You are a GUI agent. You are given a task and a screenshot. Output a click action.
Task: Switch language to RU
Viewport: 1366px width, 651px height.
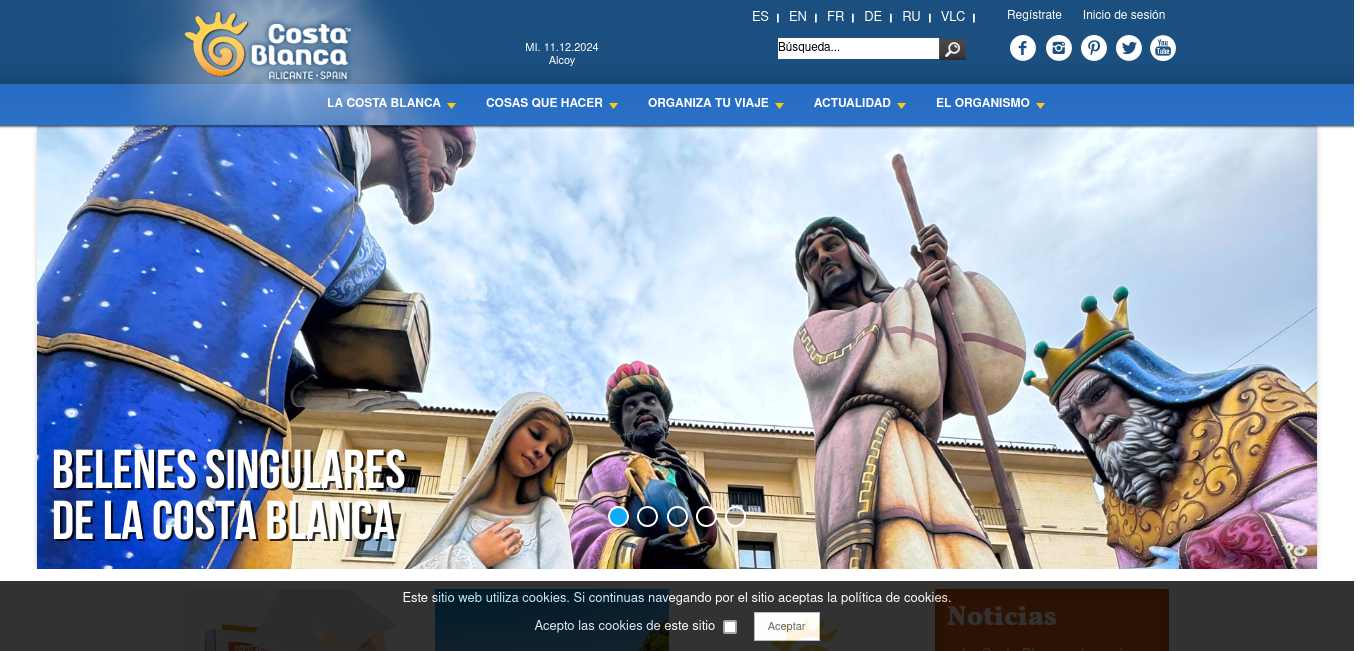(x=911, y=16)
